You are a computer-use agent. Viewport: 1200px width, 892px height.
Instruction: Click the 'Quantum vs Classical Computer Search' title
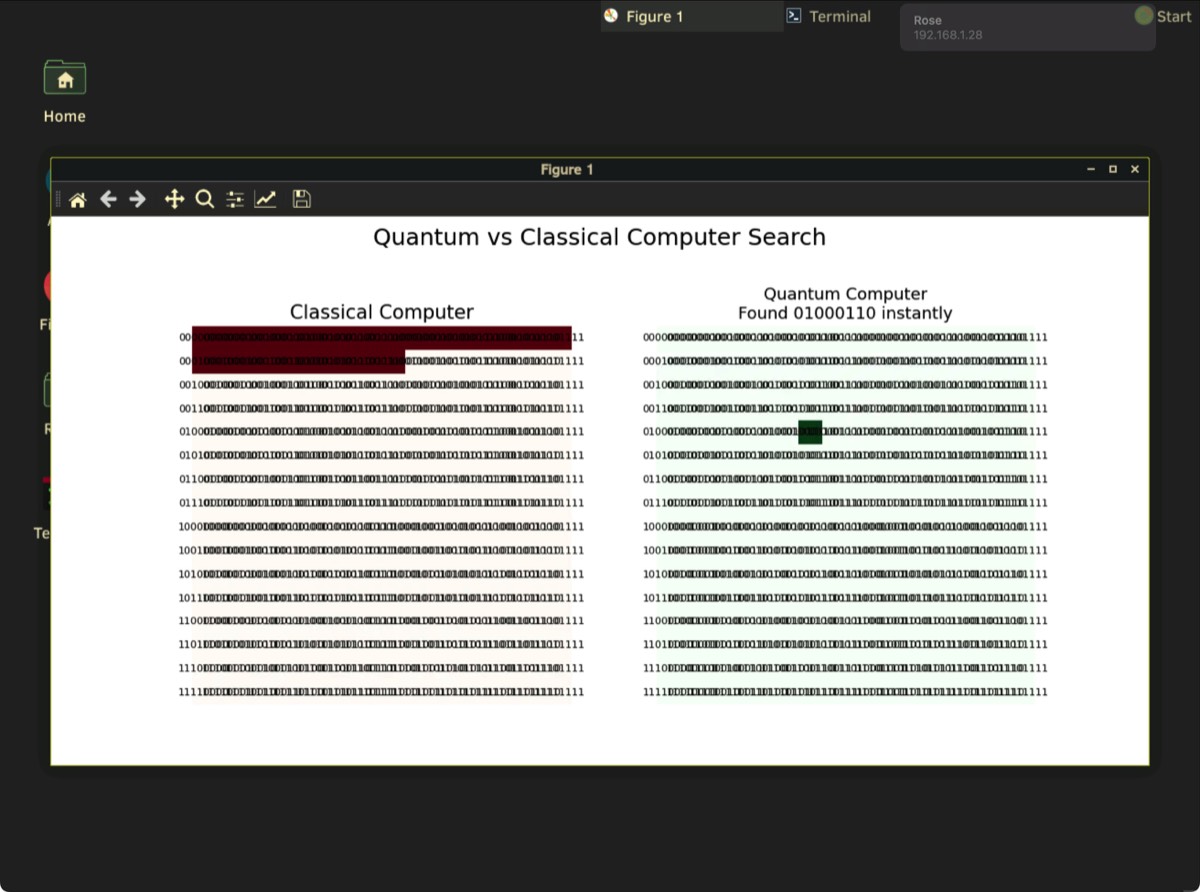pyautogui.click(x=599, y=237)
